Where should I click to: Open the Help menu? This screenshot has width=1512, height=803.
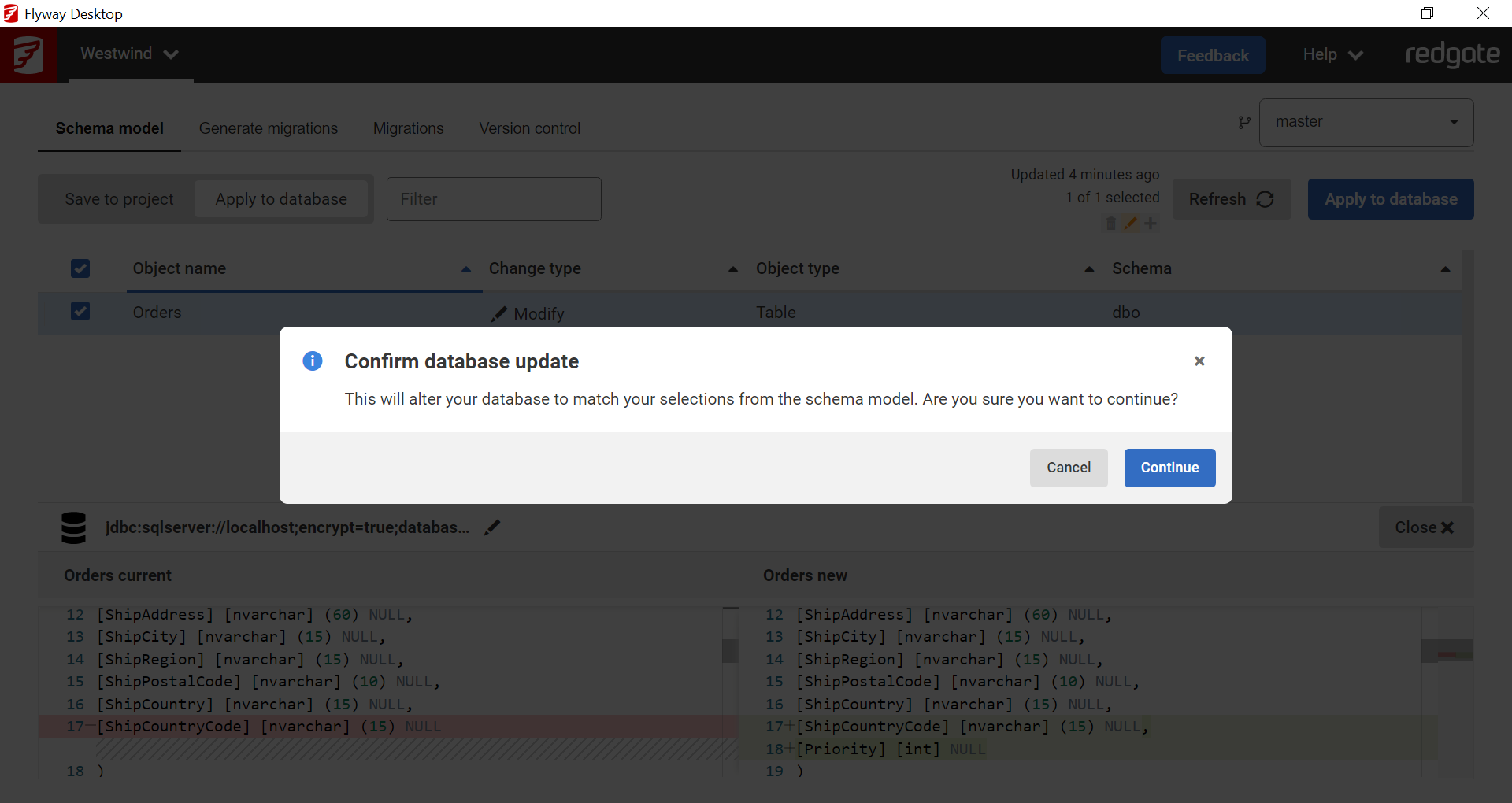point(1332,55)
